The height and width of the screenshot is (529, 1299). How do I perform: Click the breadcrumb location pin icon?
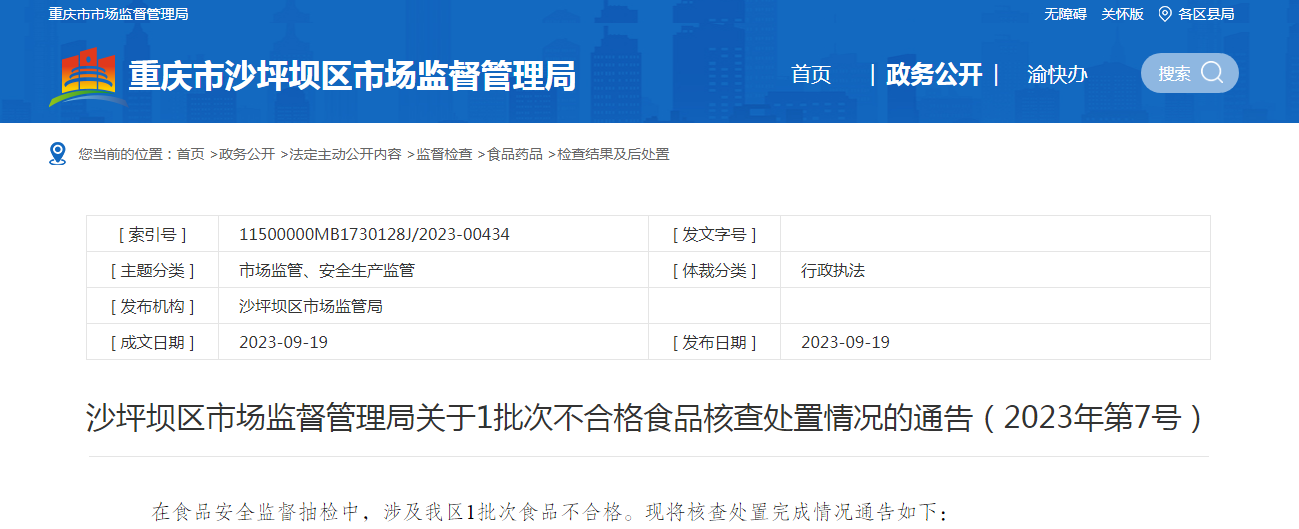click(x=58, y=153)
